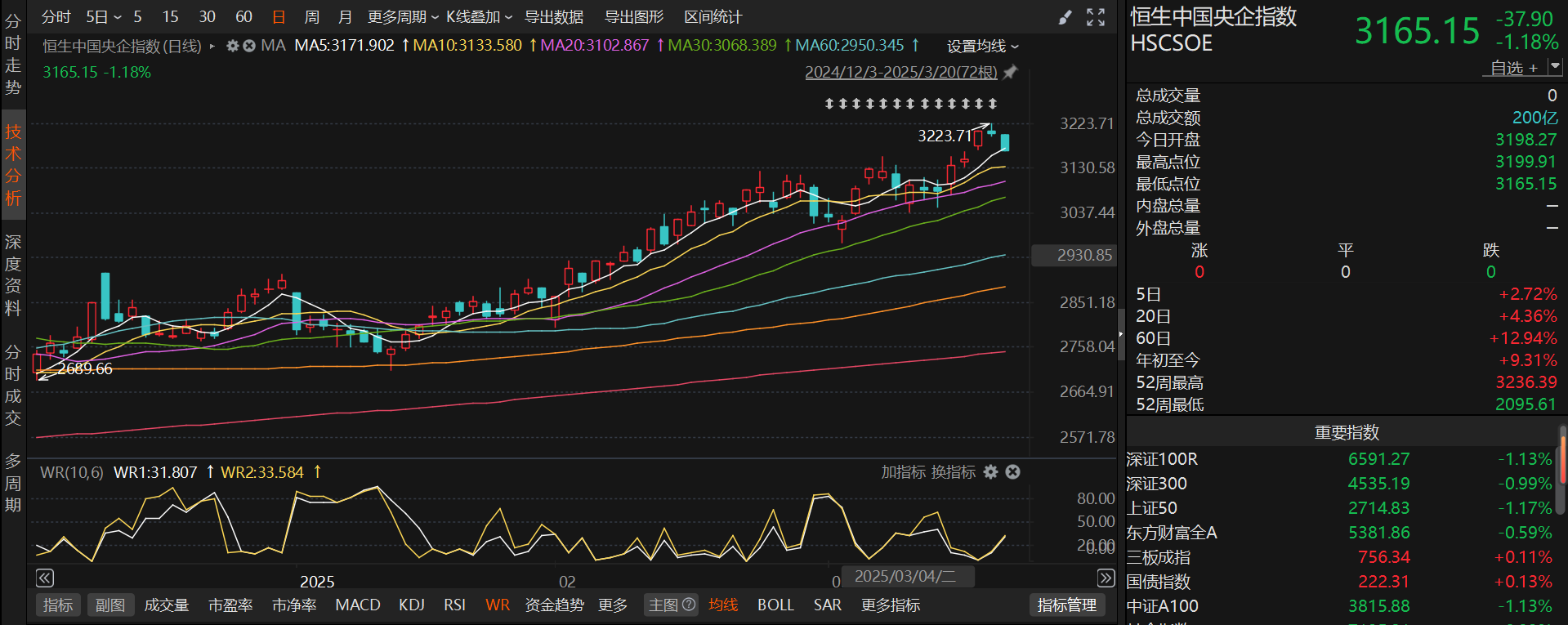Open the 东方财富全A index row
This screenshot has height=625, width=1568.
click(x=1339, y=533)
